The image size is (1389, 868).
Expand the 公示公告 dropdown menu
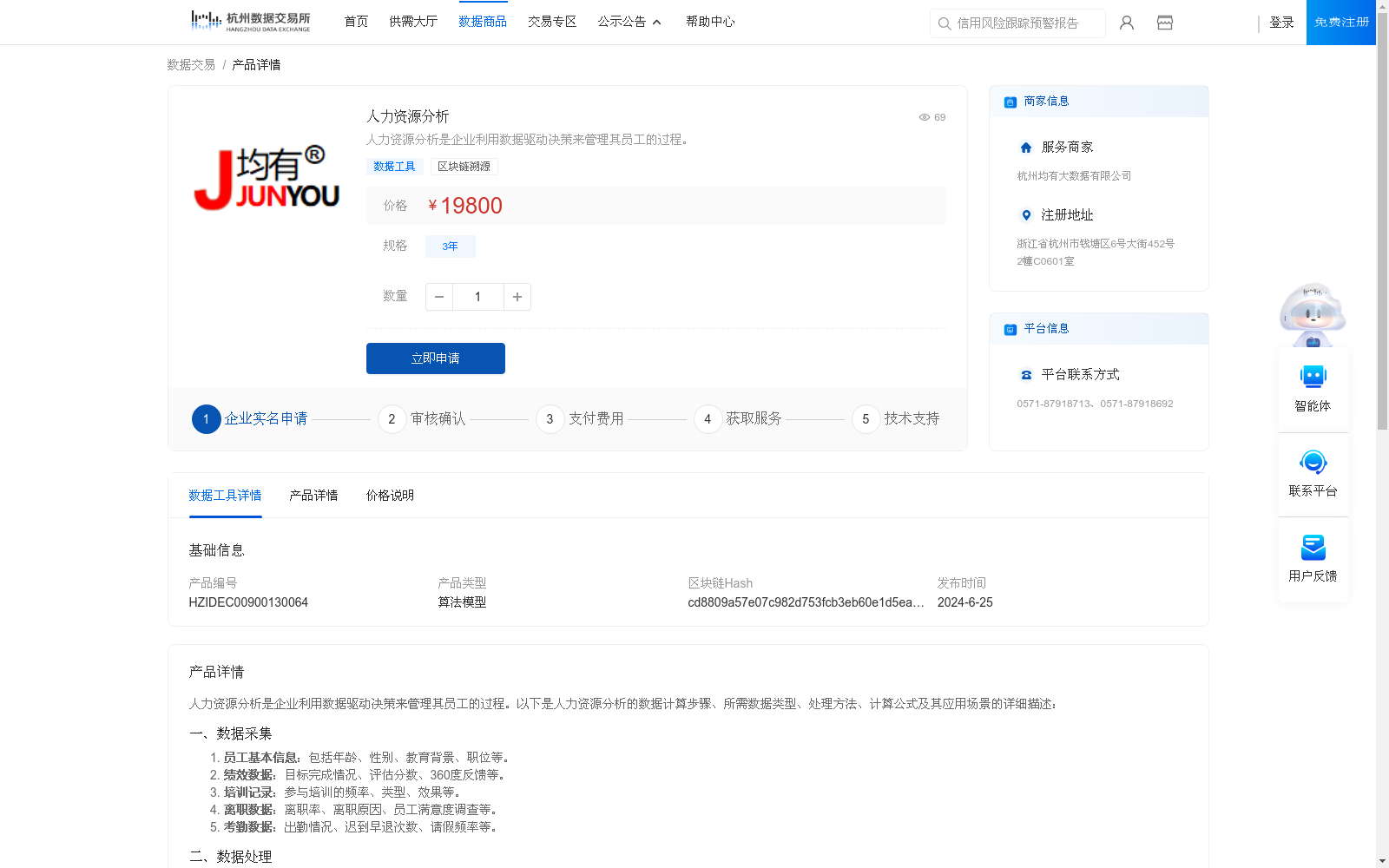[629, 22]
